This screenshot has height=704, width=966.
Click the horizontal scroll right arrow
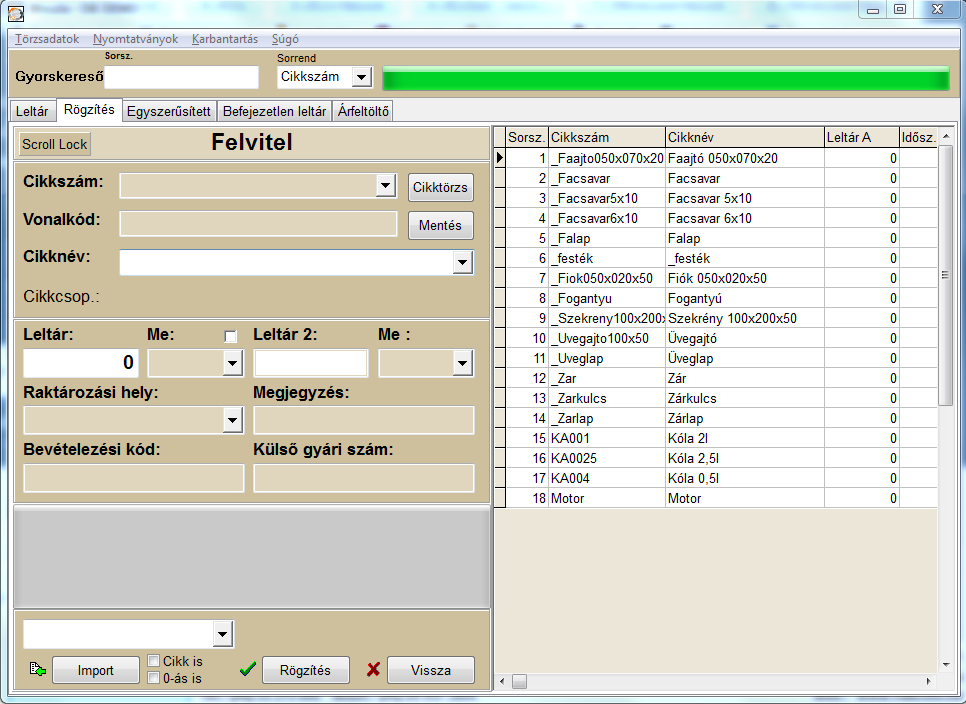pos(928,681)
